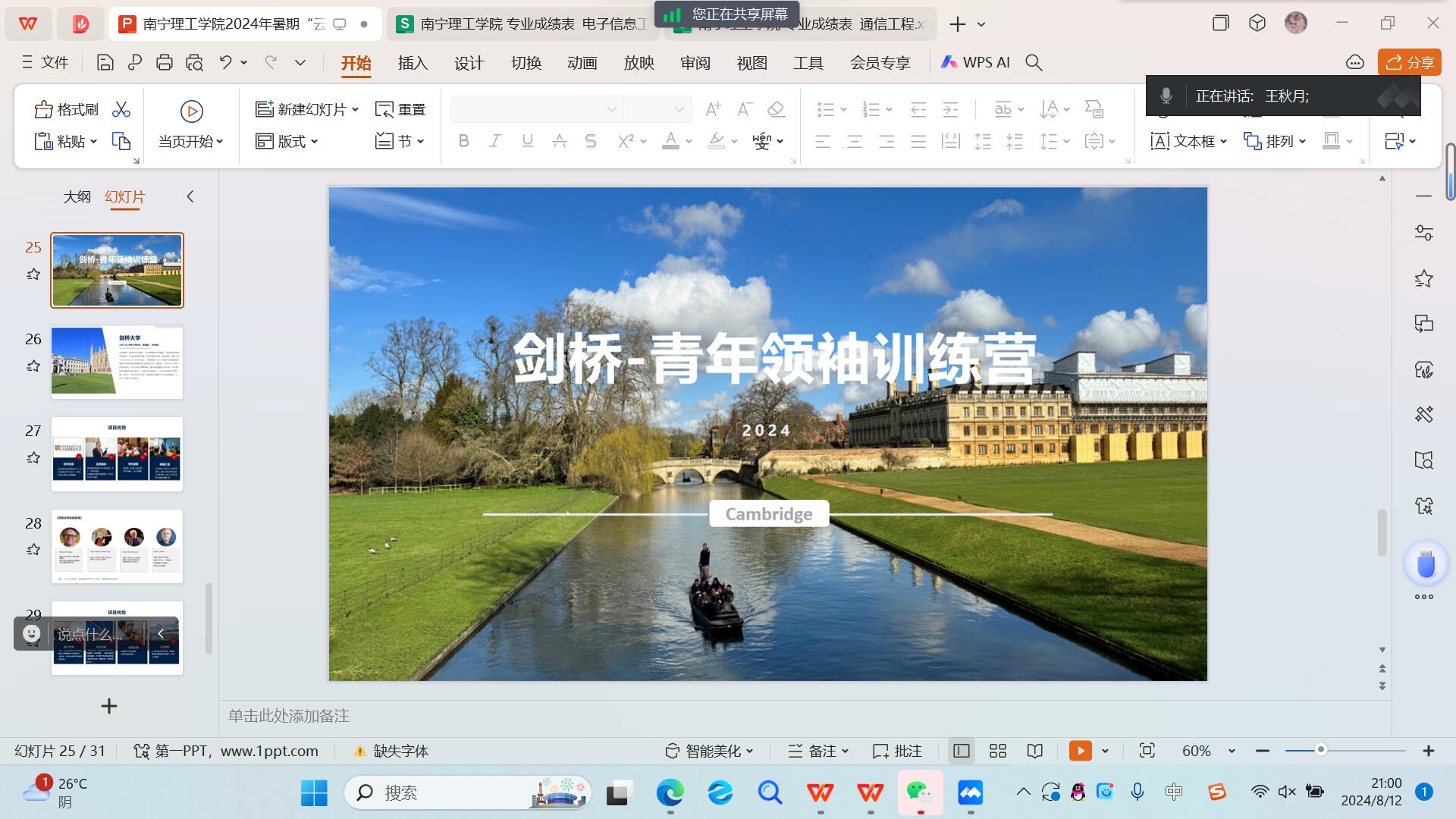Click the Center Align icon
The width and height of the screenshot is (1456, 819).
(x=855, y=141)
